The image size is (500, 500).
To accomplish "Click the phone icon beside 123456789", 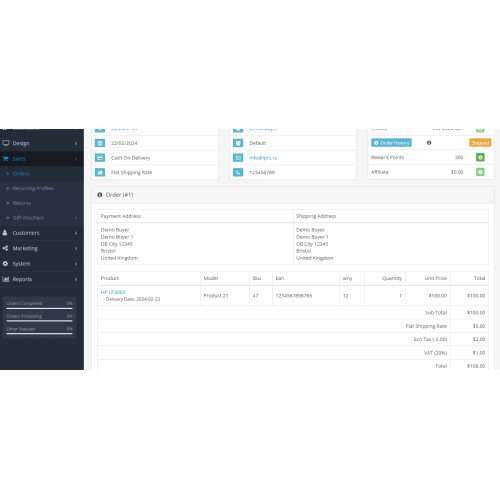I will [238, 172].
